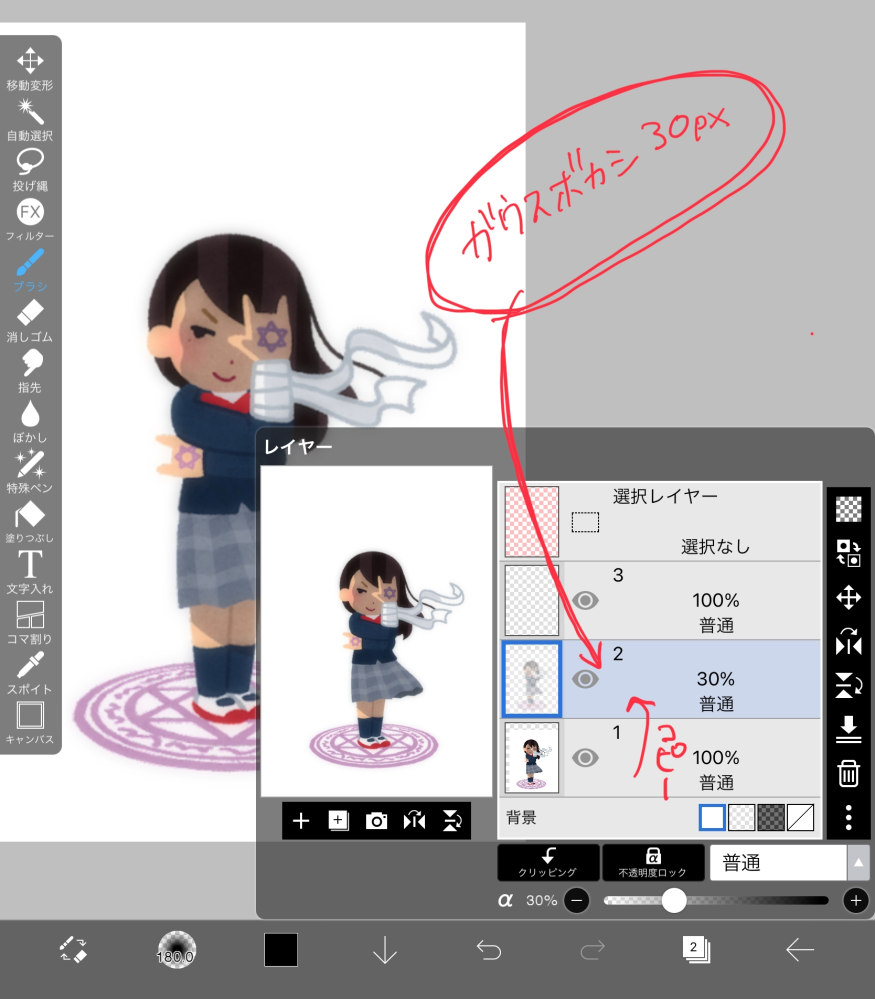
Task: Click the checkerboard clear-layer icon
Action: pos(848,508)
